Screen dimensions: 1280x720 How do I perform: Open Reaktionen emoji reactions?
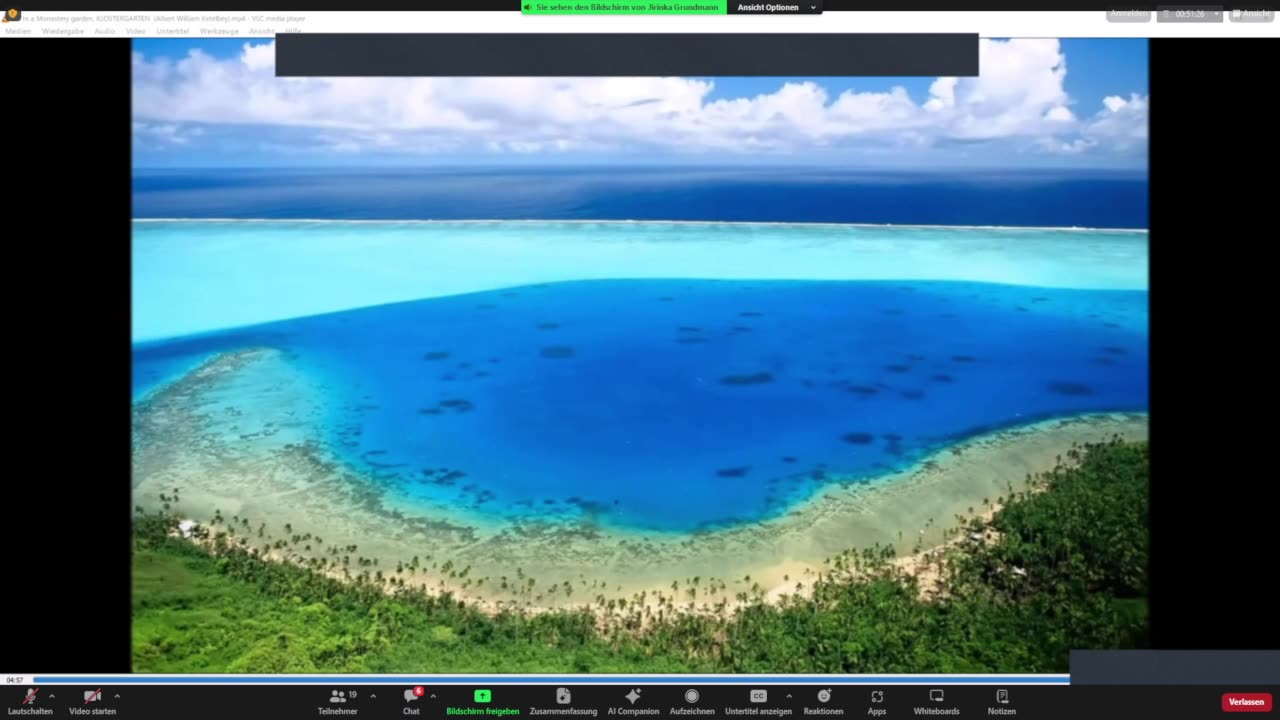click(x=823, y=702)
